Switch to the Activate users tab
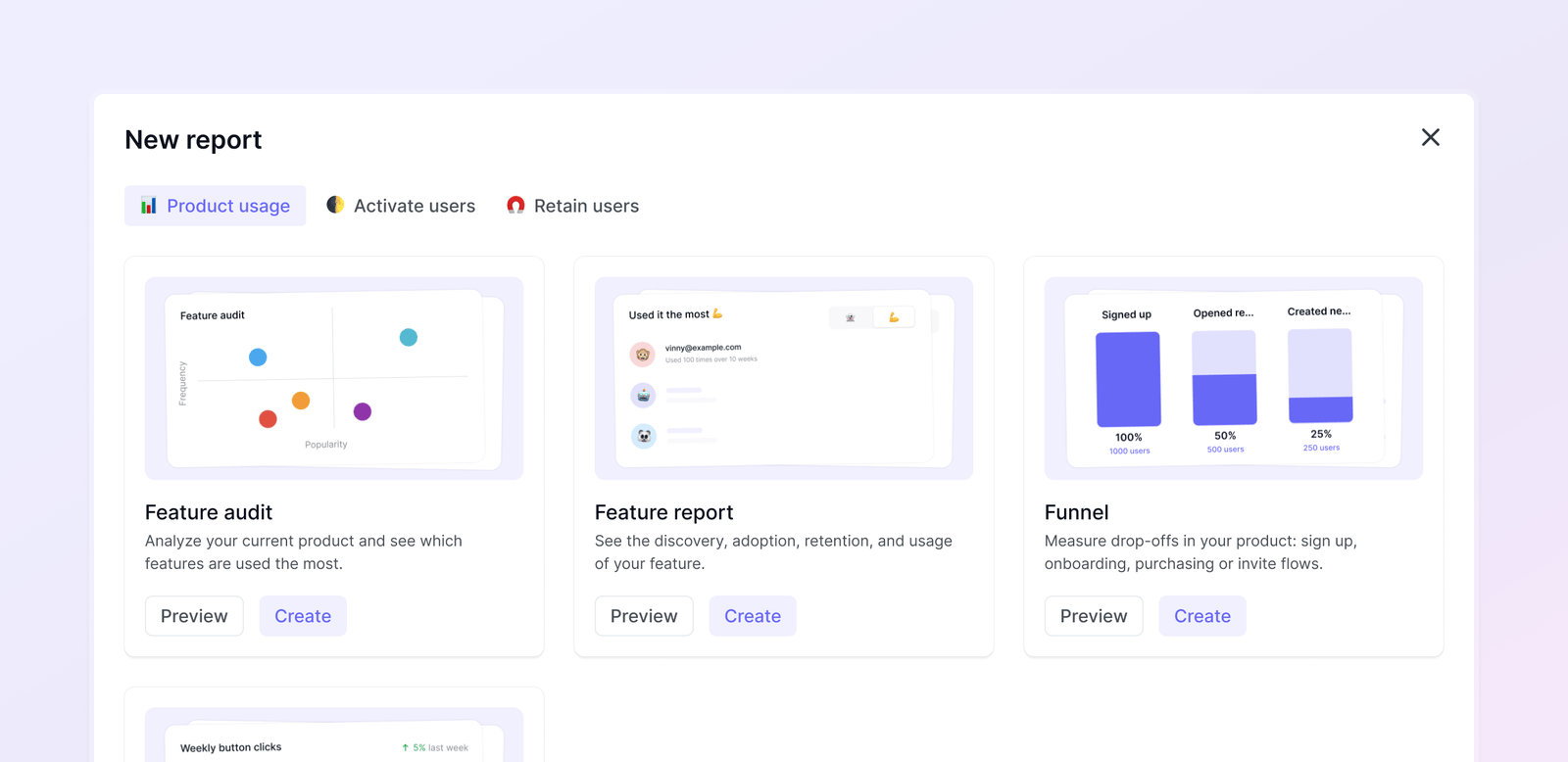Viewport: 1568px width, 762px height. pos(401,206)
